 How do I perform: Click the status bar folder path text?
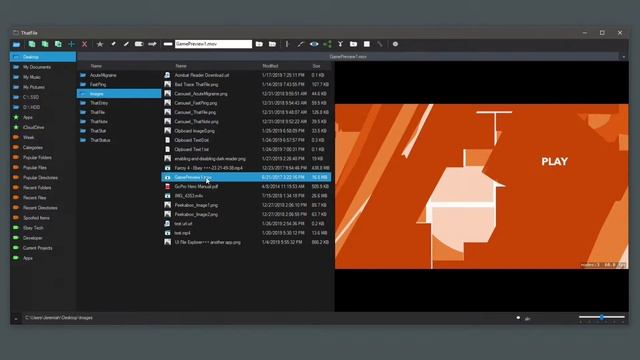tap(59, 318)
